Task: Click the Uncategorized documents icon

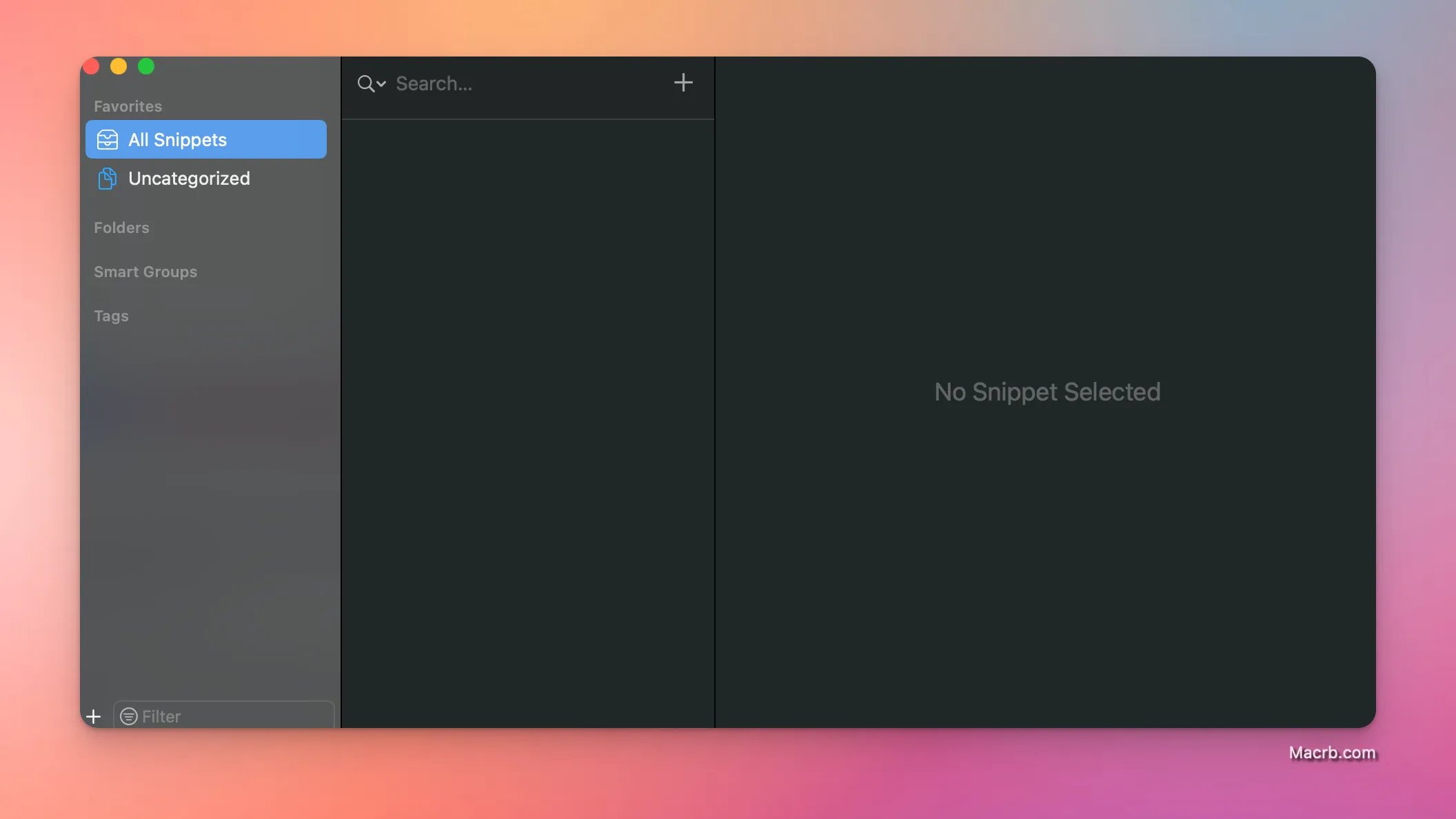Action: pyautogui.click(x=107, y=179)
